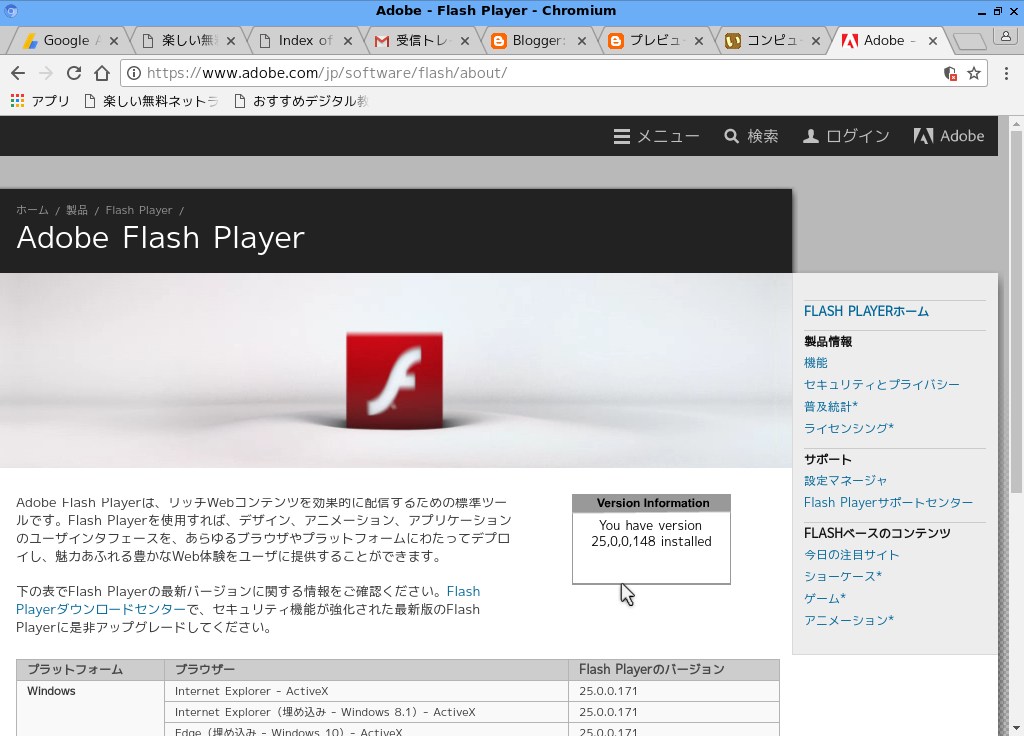This screenshot has height=736, width=1024.
Task: Open 楽しい無料ネット bookmark
Action: 152,101
